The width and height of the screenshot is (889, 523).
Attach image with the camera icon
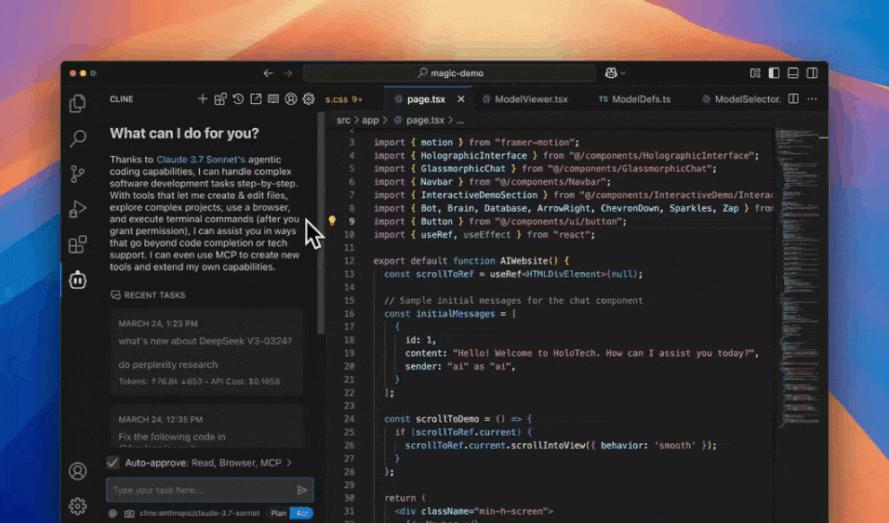pos(129,513)
